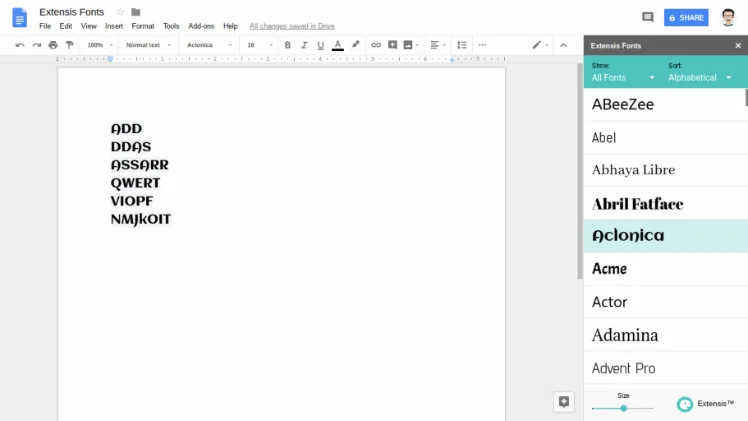This screenshot has height=421, width=748.
Task: Open the text color picker
Action: [338, 45]
